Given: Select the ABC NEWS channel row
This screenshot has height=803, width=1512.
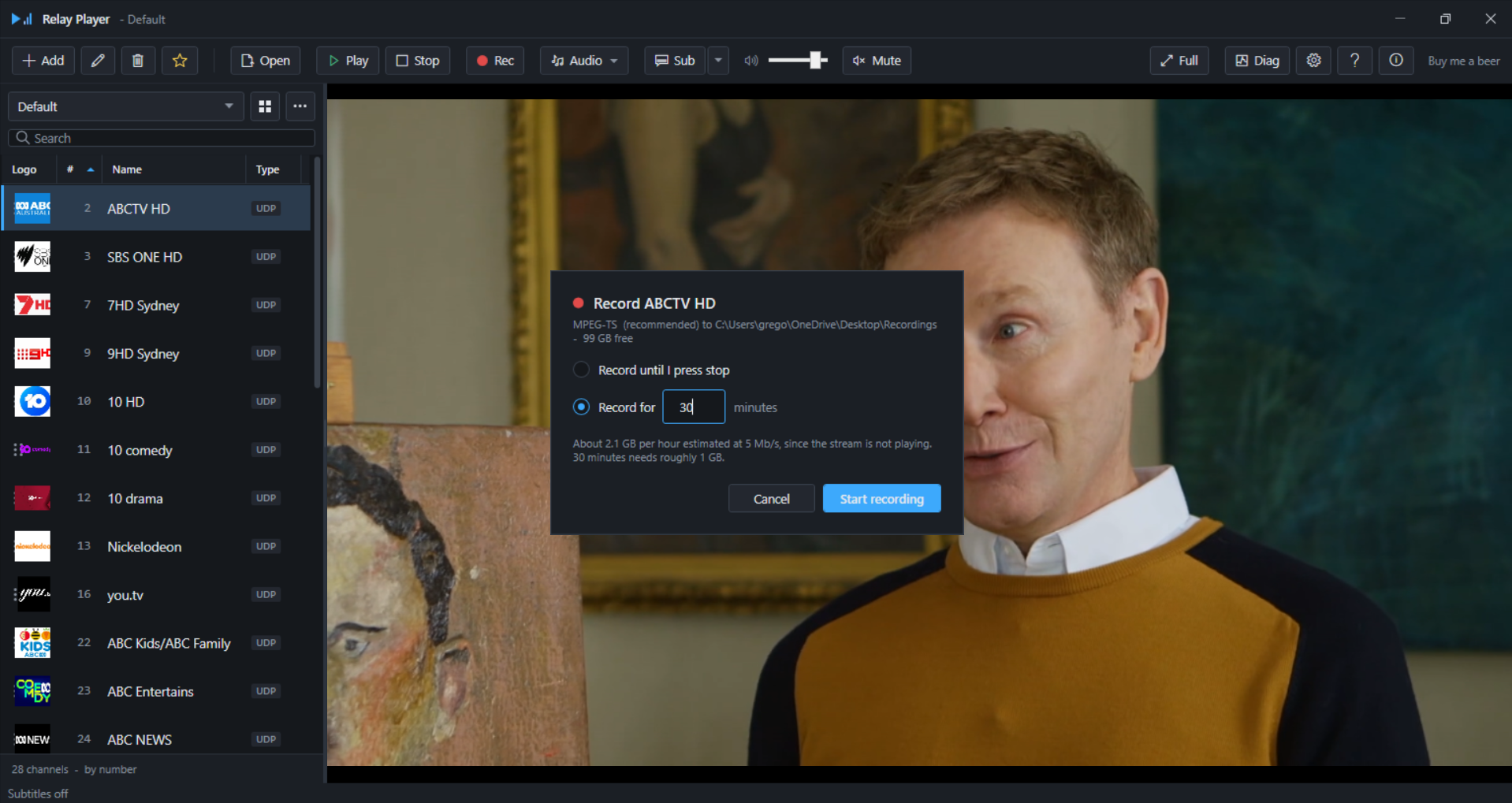Looking at the screenshot, I should pyautogui.click(x=156, y=739).
